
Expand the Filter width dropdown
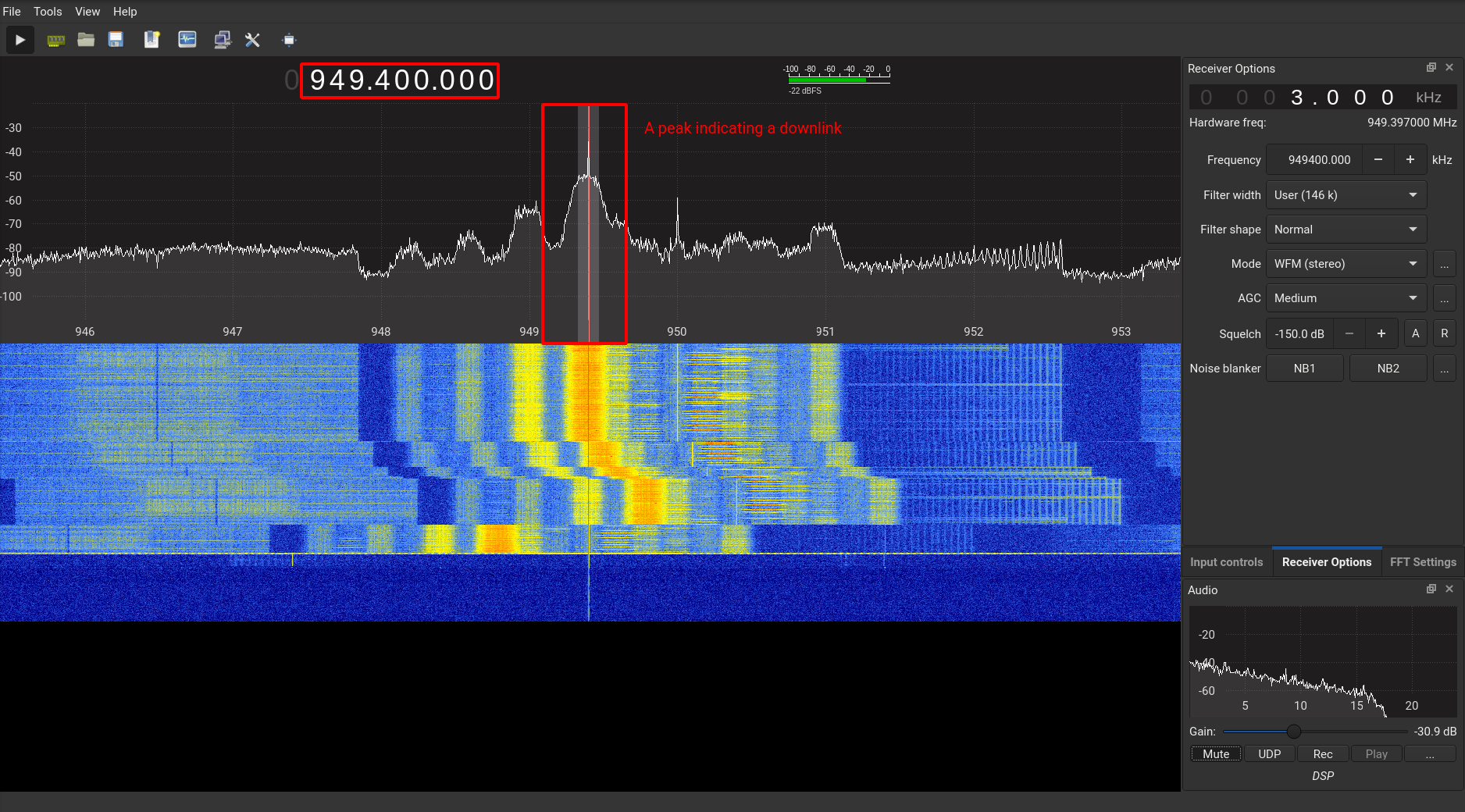1346,195
